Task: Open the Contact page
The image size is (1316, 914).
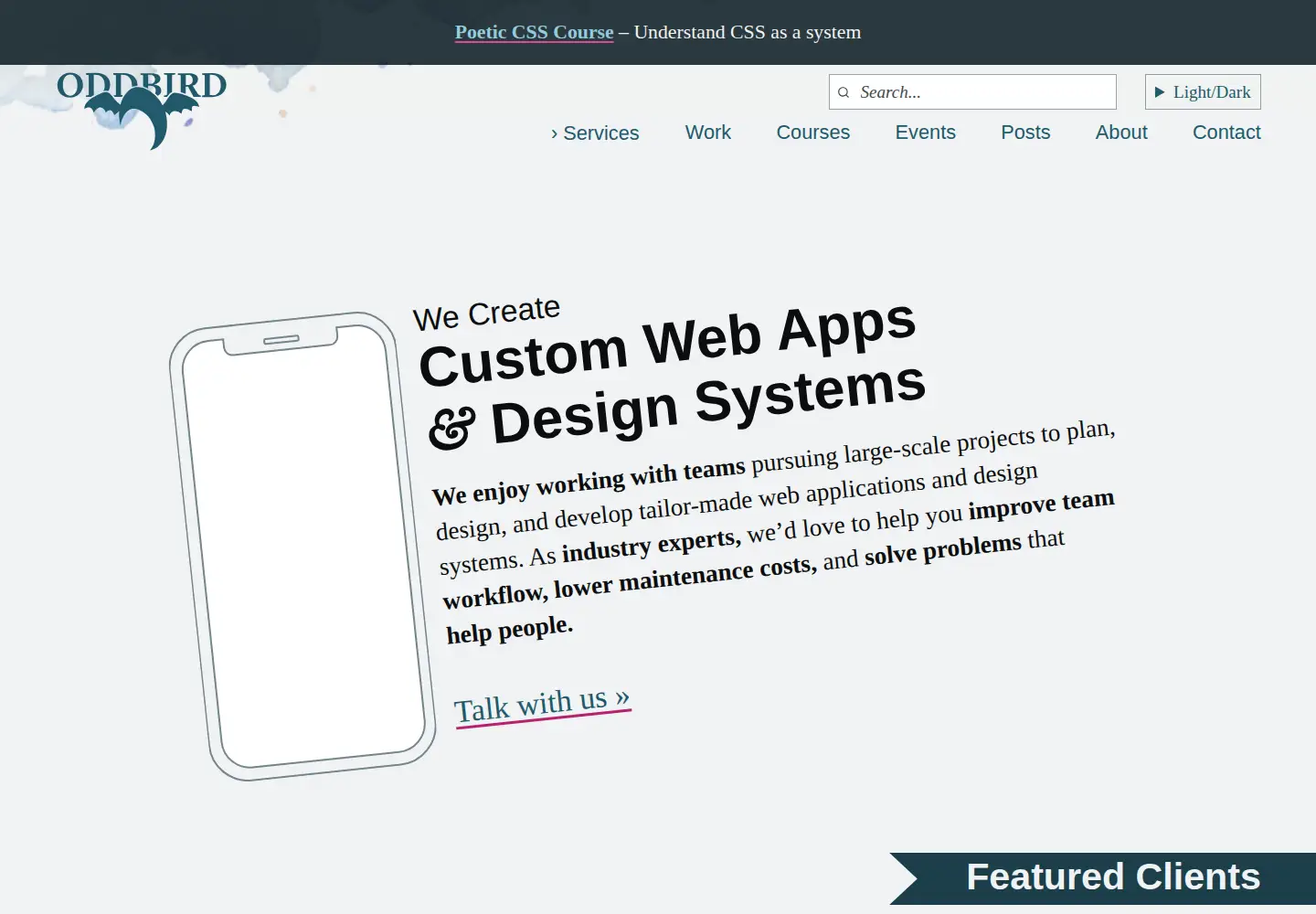Action: coord(1226,133)
